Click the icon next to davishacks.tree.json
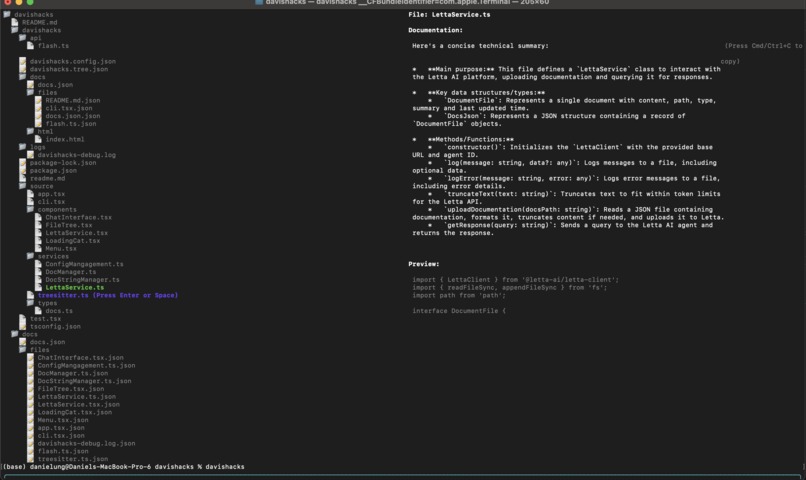Image resolution: width=806 pixels, height=480 pixels. 23,69
